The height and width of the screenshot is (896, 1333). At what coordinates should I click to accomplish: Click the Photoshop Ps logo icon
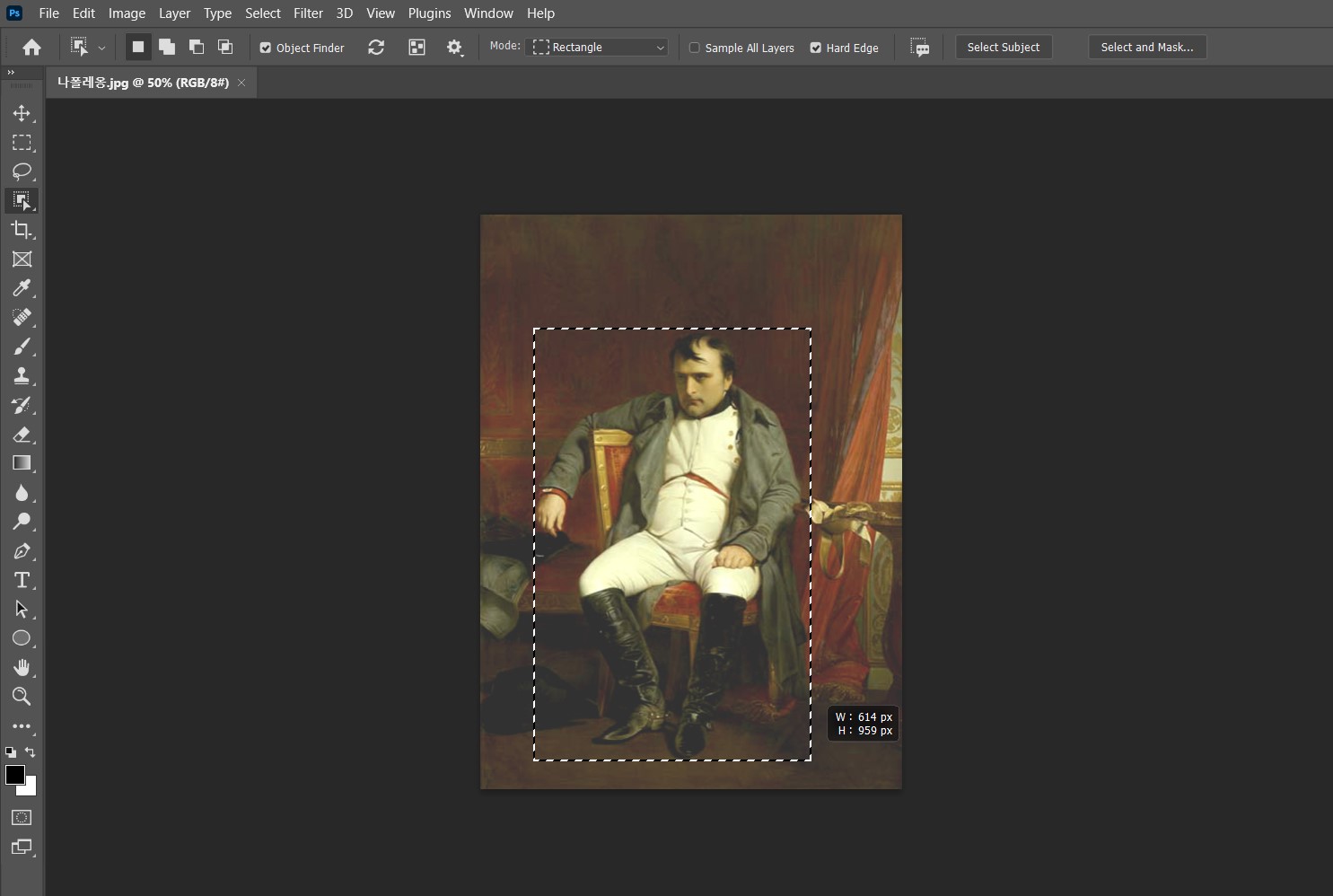(14, 13)
